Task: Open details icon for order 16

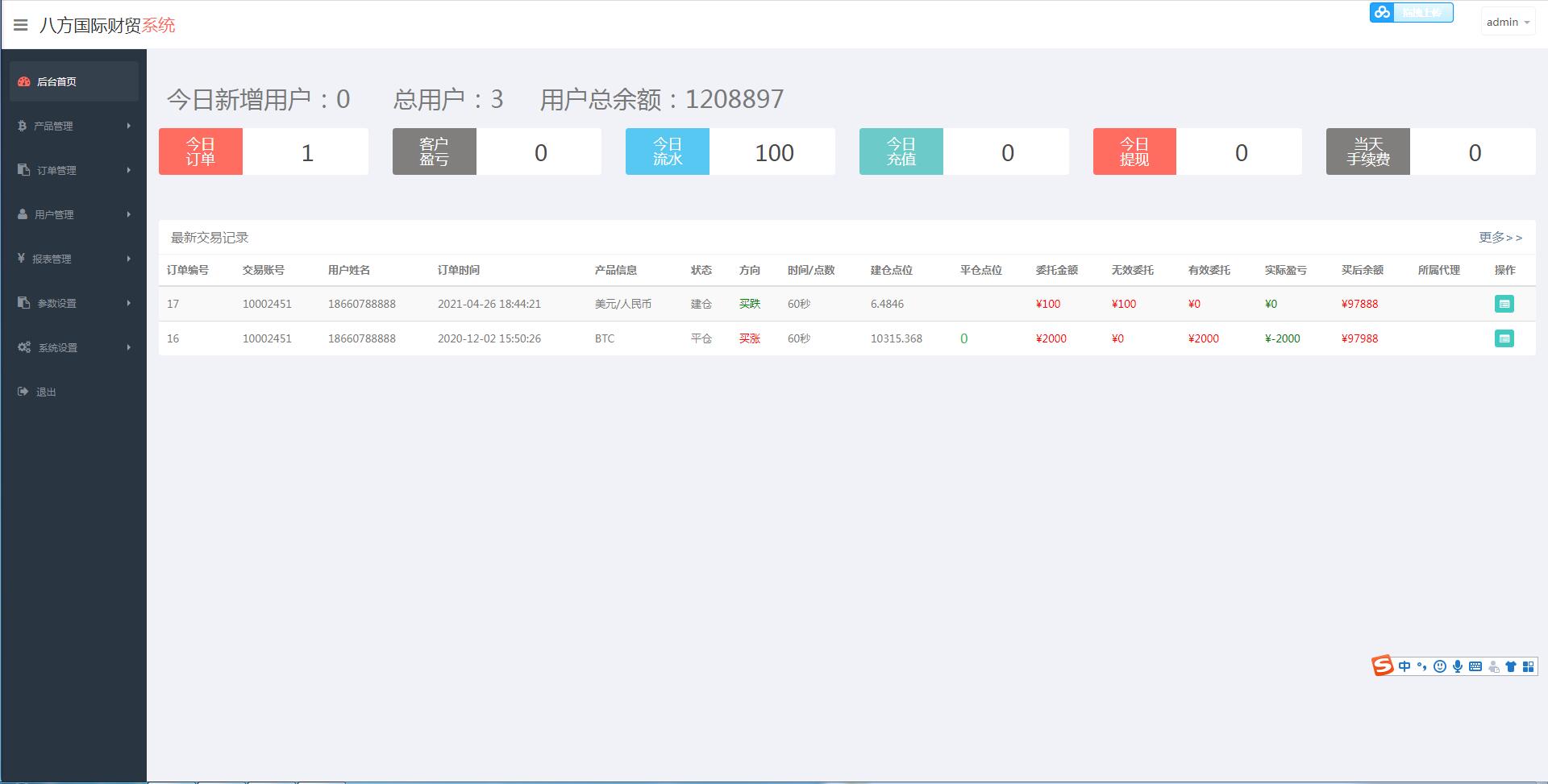Action: (x=1504, y=338)
